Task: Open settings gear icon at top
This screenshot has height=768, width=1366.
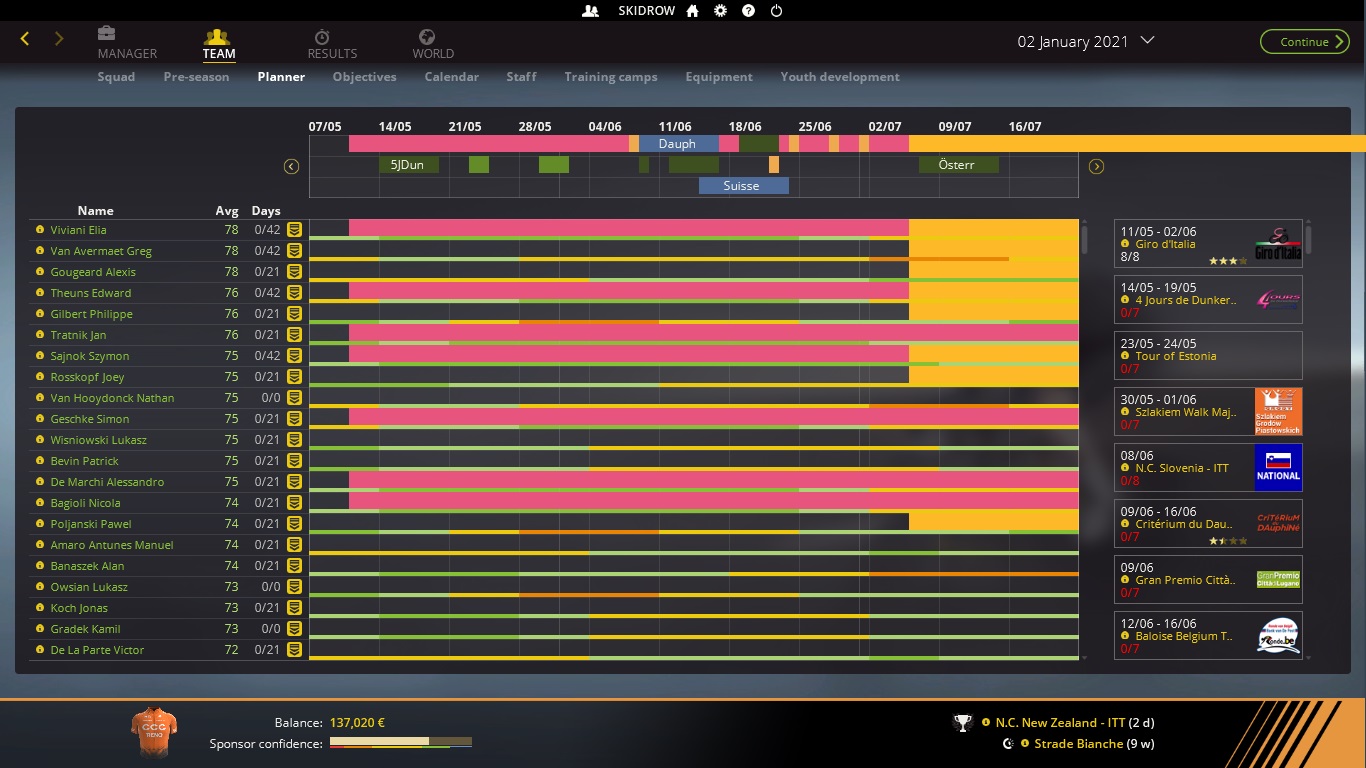Action: [720, 11]
